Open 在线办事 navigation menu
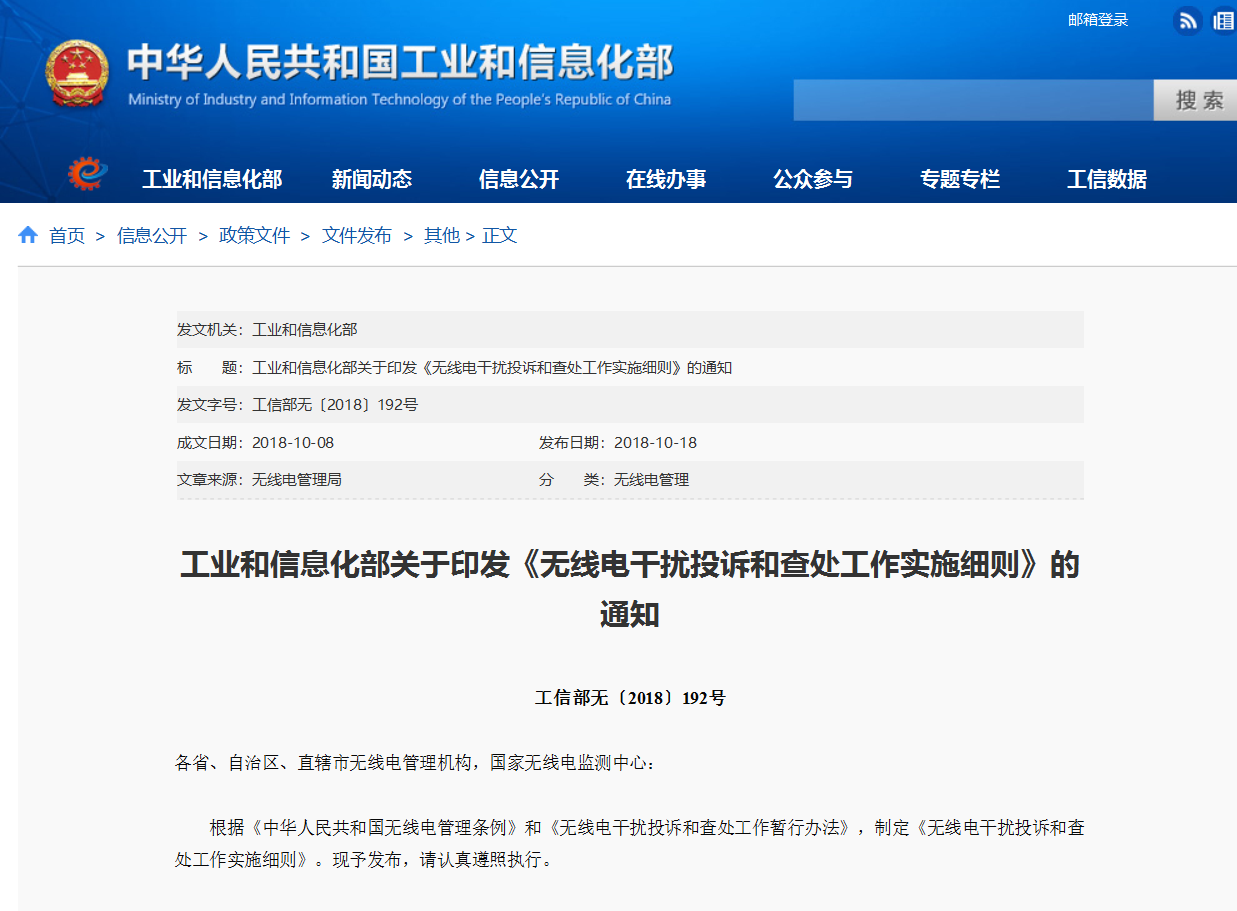The width and height of the screenshot is (1237, 911). click(x=666, y=179)
